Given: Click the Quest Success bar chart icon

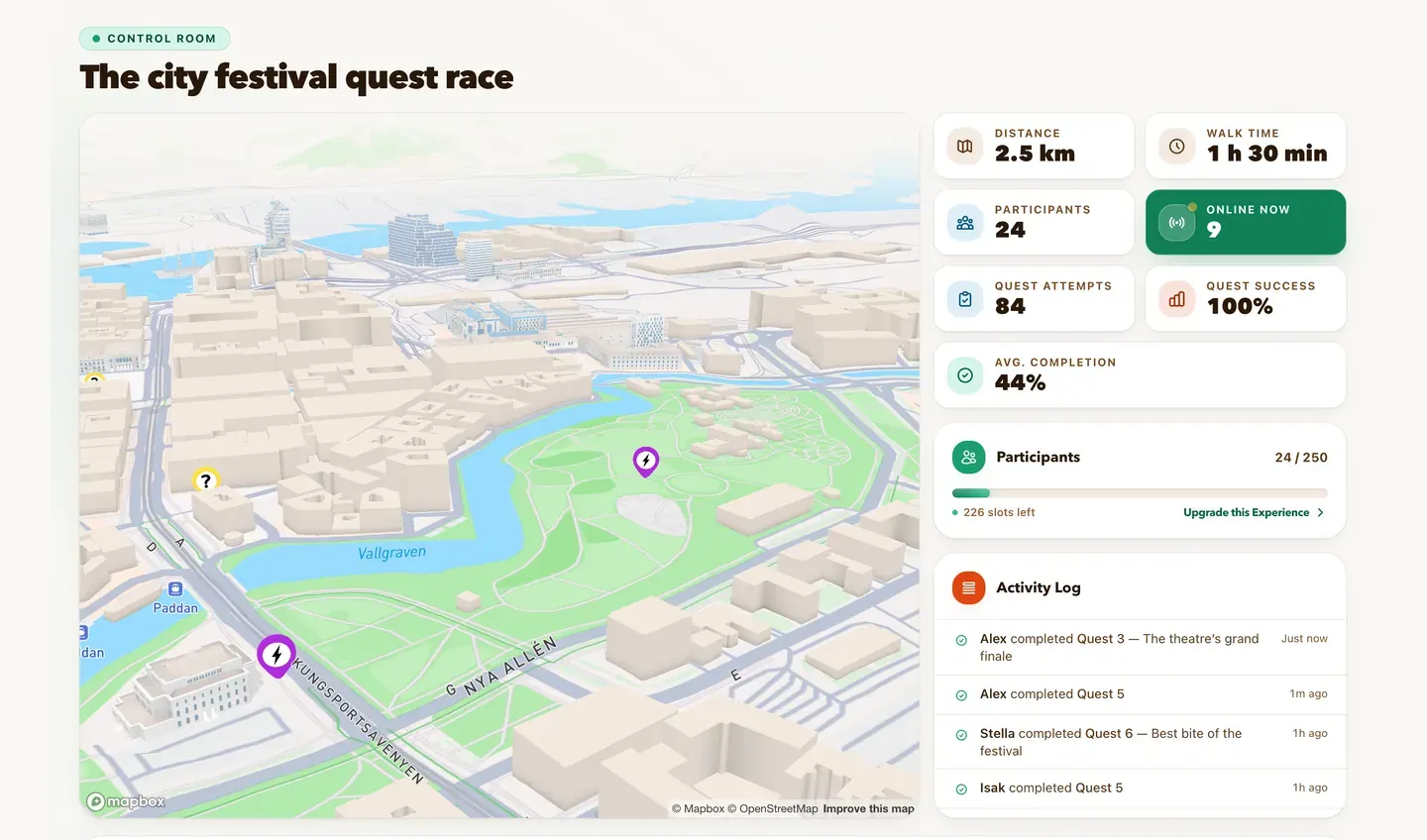Looking at the screenshot, I should pyautogui.click(x=1176, y=299).
